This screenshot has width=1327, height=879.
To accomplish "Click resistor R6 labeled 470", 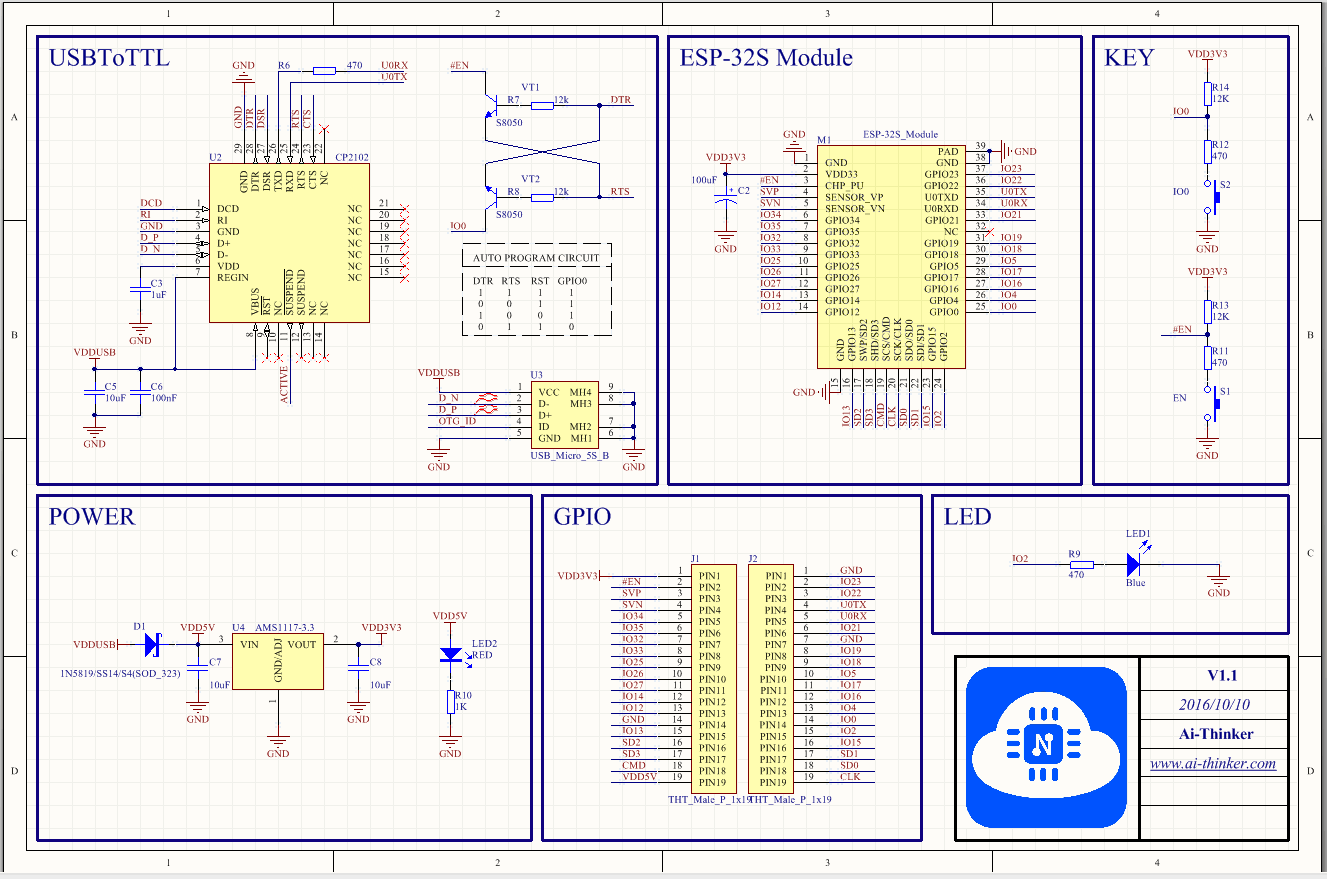I will tap(323, 71).
